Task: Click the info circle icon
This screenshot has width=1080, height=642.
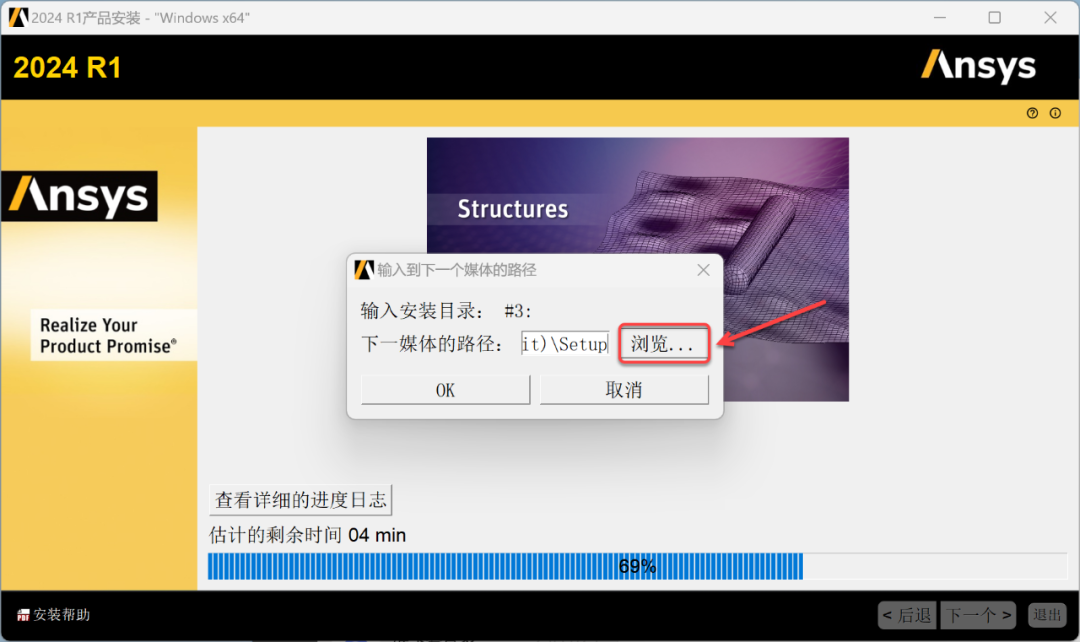Action: 1055,113
